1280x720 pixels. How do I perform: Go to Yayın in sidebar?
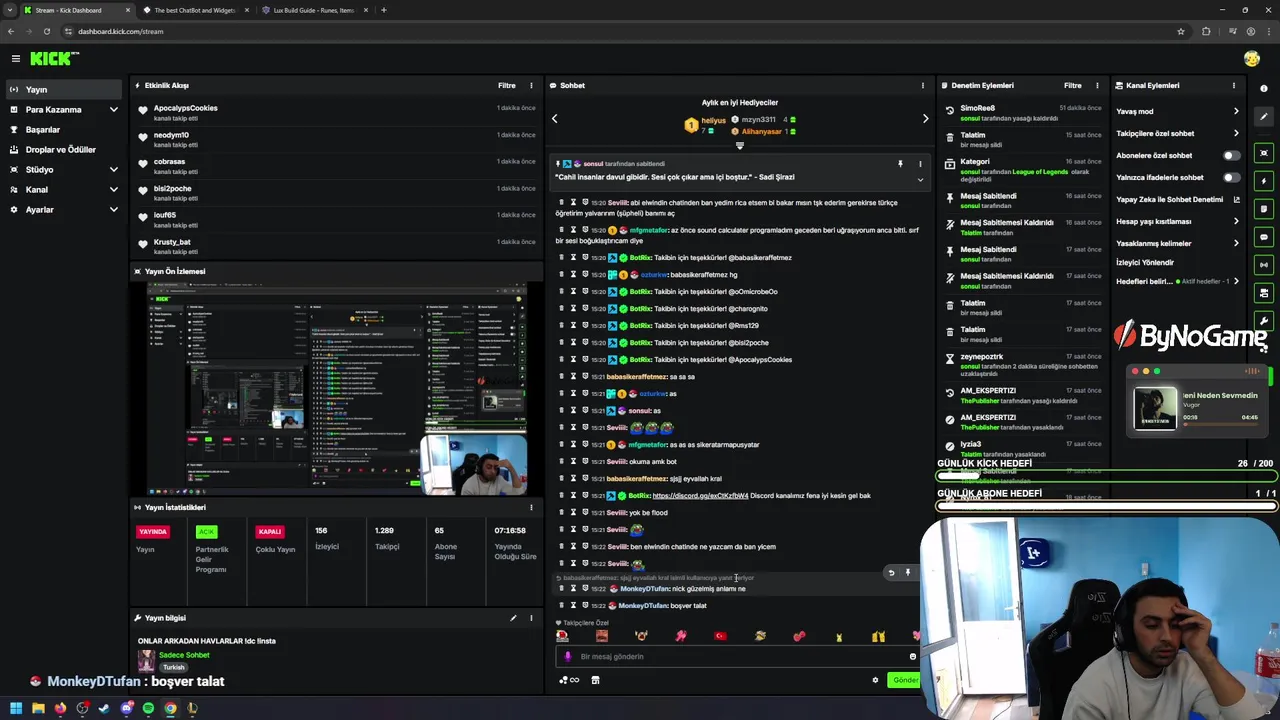[64, 89]
